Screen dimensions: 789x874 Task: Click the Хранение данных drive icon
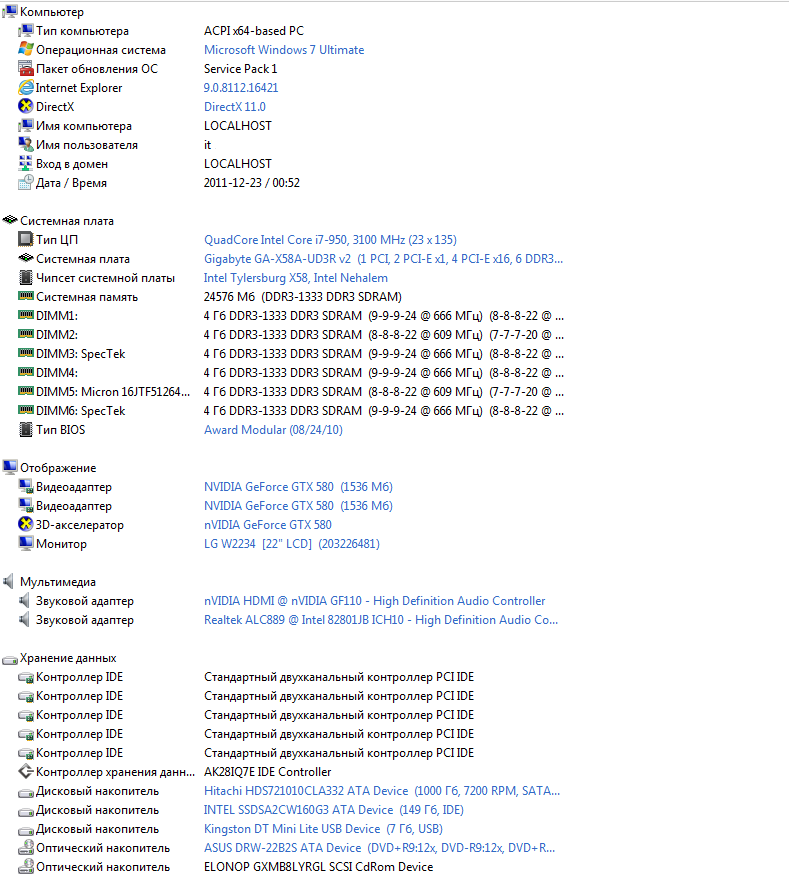(x=9, y=659)
